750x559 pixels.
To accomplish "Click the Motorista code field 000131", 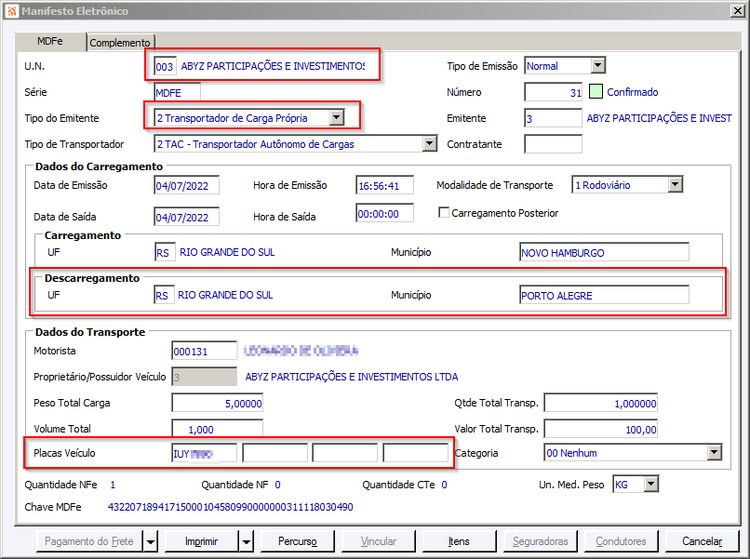I will 204,351.
